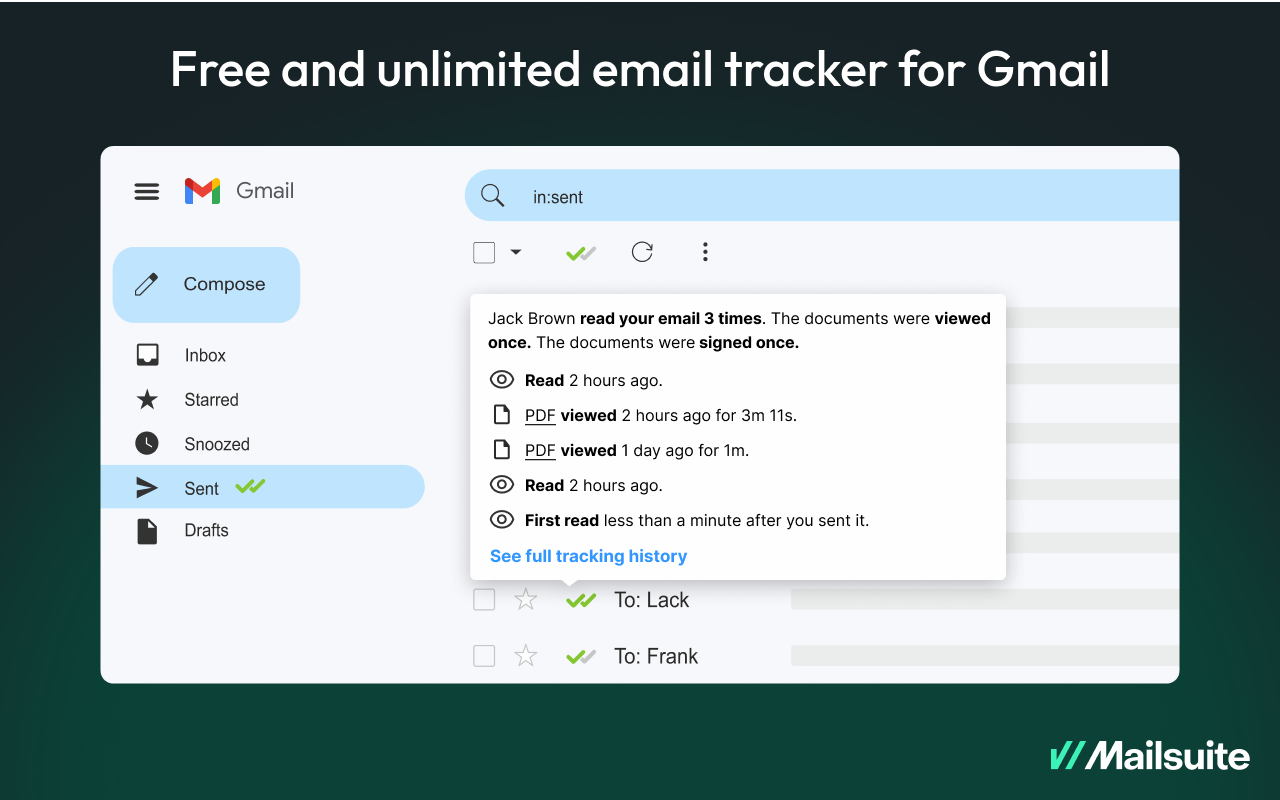Refresh the email list

pos(642,252)
